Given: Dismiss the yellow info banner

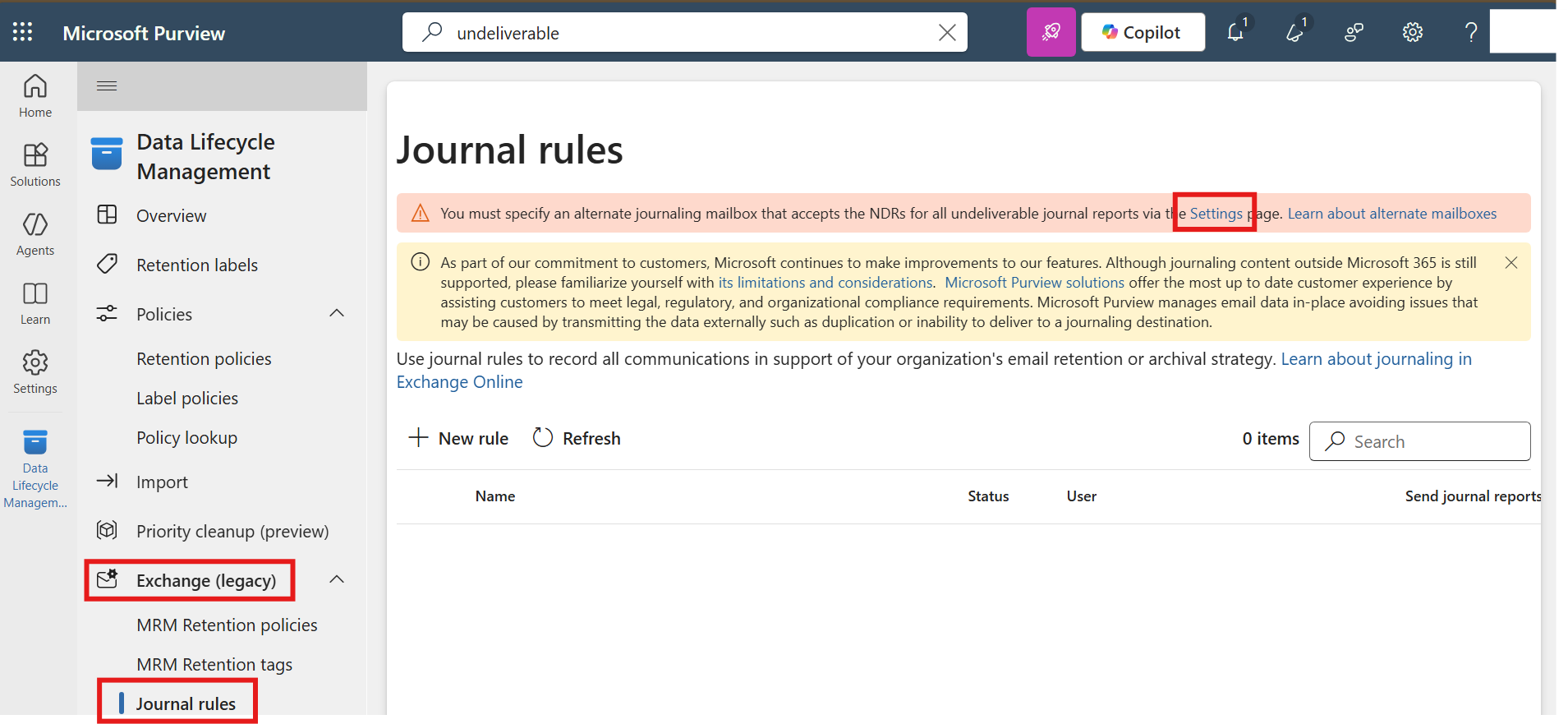Looking at the screenshot, I should [x=1511, y=263].
